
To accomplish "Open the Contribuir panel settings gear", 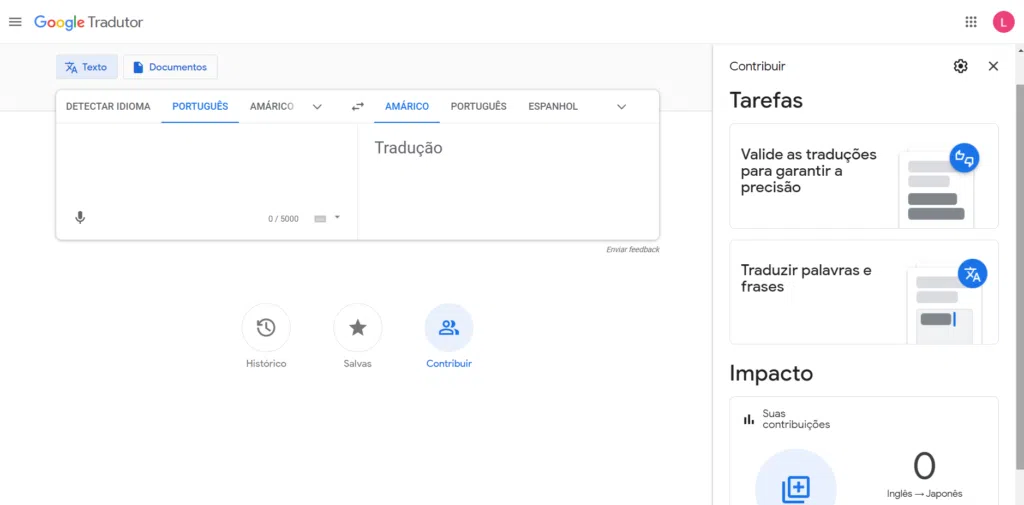I will point(961,66).
